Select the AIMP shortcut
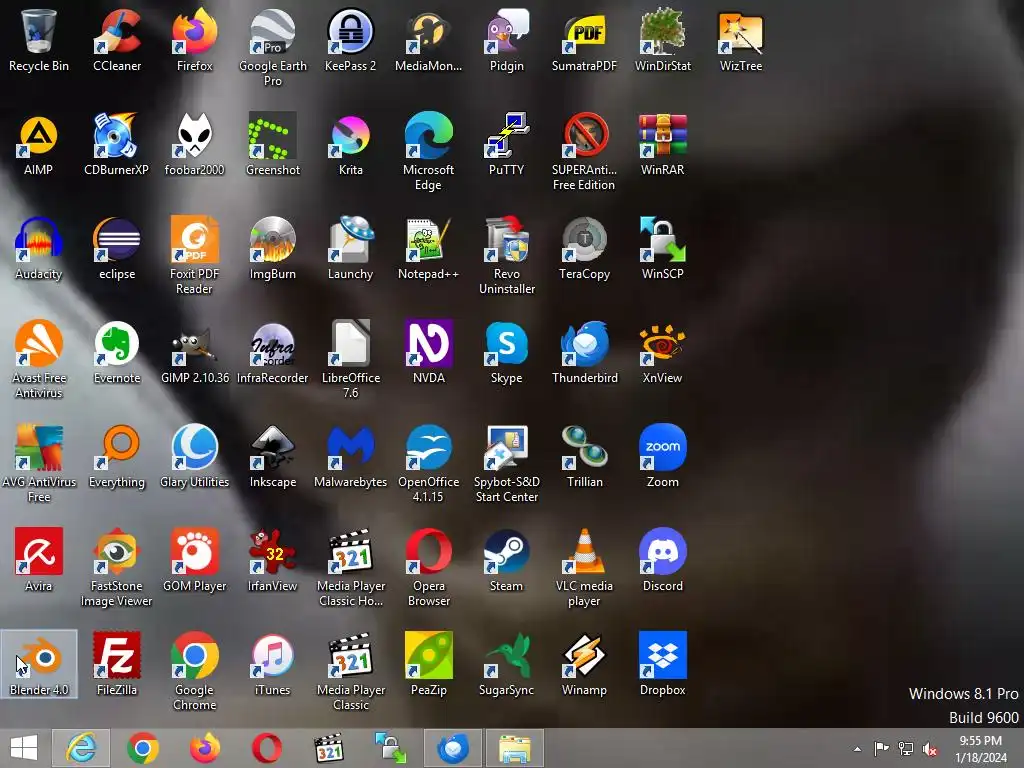 click(x=39, y=144)
